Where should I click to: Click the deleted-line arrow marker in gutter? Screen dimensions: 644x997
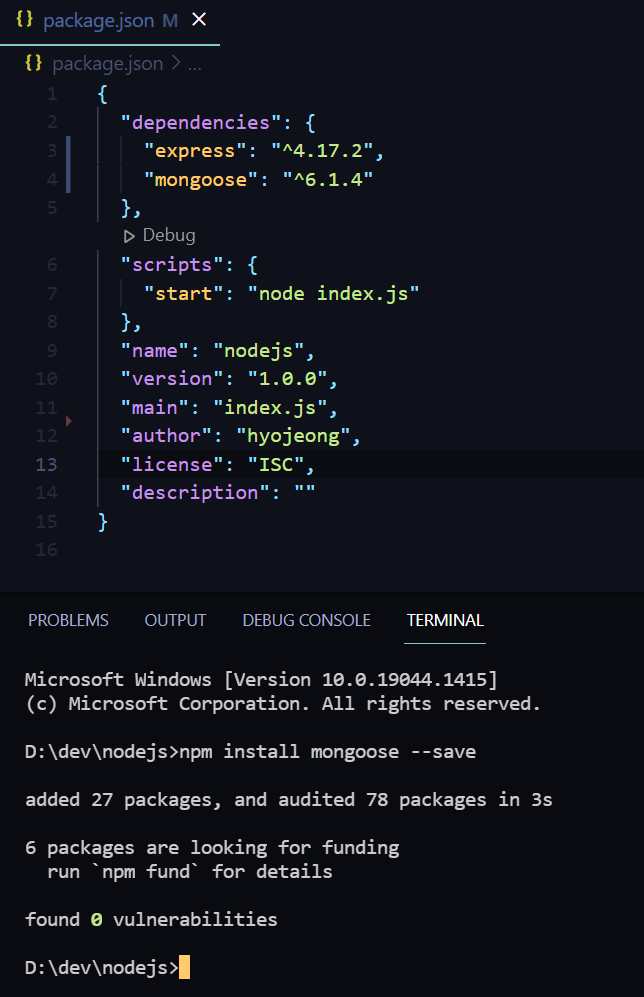click(69, 421)
